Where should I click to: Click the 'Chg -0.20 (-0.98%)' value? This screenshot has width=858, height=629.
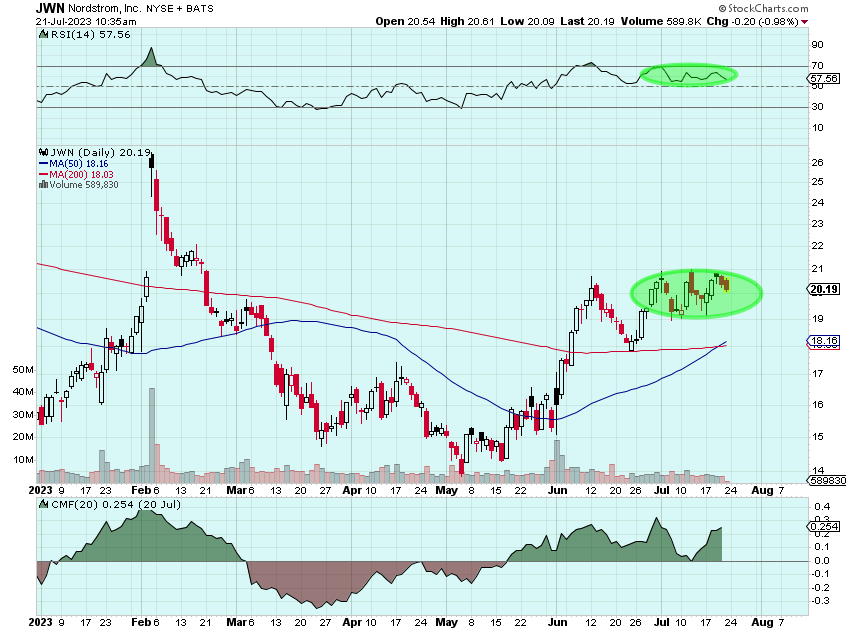click(752, 21)
